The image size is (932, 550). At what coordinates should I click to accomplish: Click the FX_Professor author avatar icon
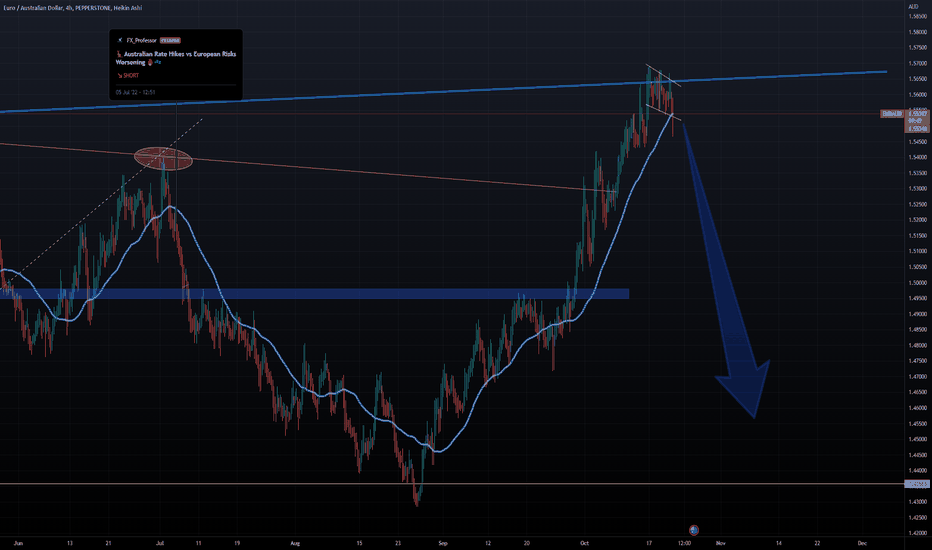tap(120, 40)
